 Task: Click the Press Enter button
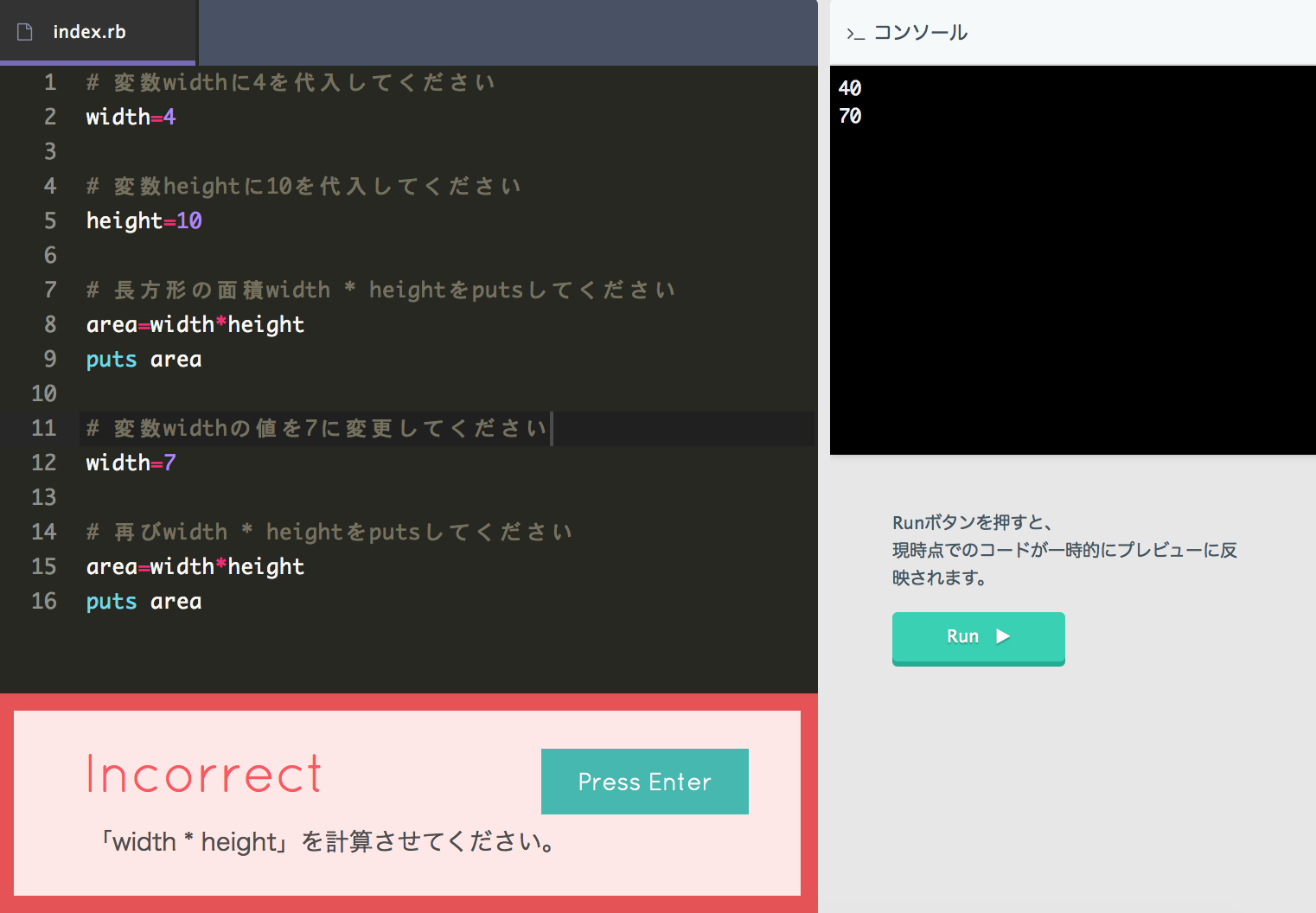tap(644, 782)
